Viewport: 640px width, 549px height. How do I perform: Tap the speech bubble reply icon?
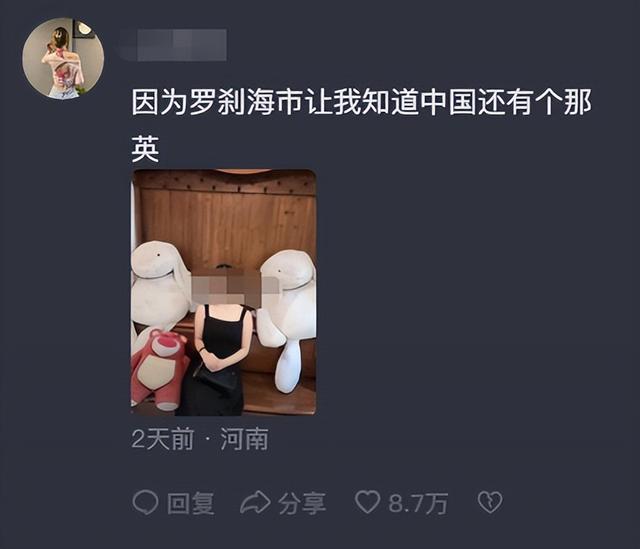click(145, 502)
